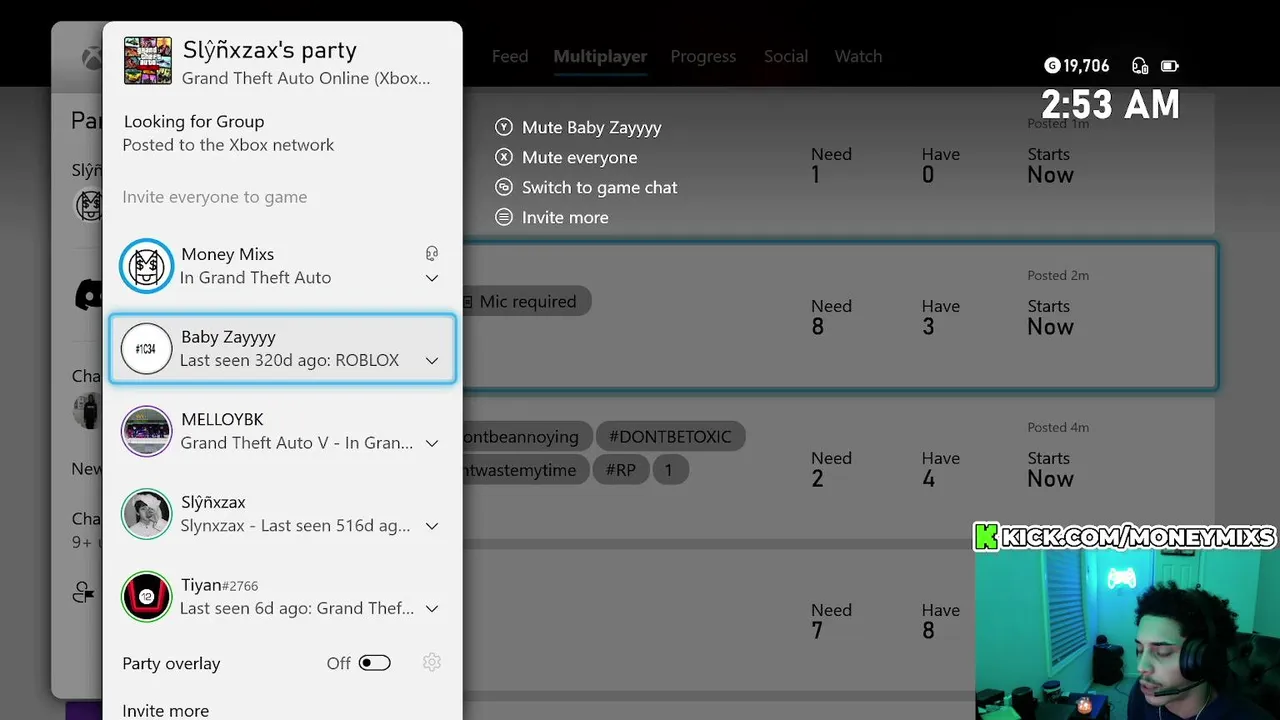The height and width of the screenshot is (720, 1280).
Task: Select Invite everyone to game
Action: click(x=215, y=197)
